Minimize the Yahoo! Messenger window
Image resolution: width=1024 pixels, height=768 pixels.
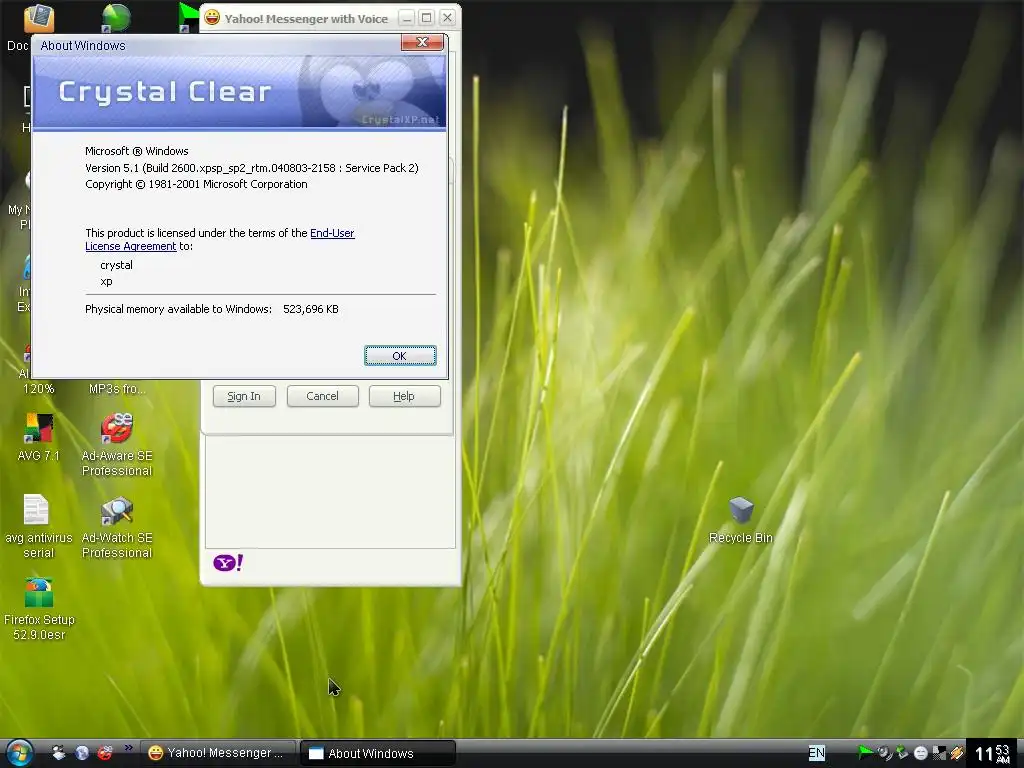(407, 18)
